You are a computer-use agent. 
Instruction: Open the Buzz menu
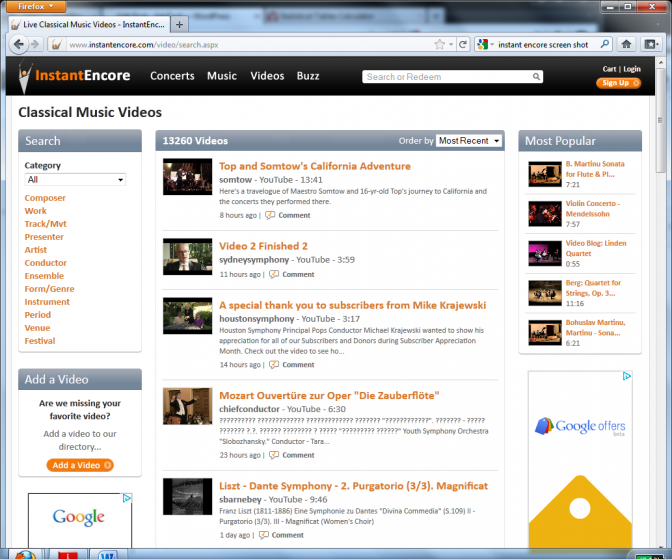(x=308, y=76)
